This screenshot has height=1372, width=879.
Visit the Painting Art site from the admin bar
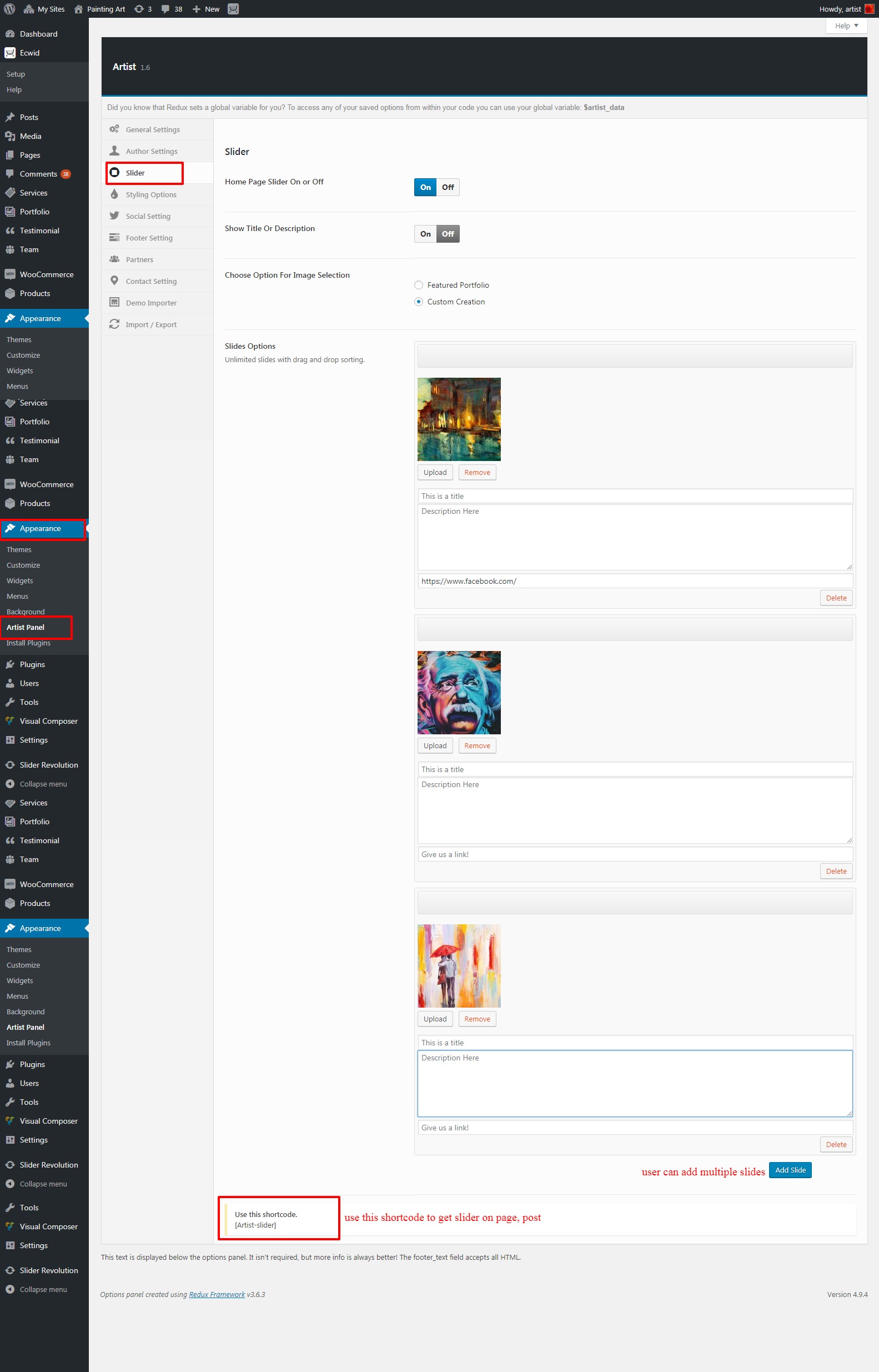coord(100,9)
